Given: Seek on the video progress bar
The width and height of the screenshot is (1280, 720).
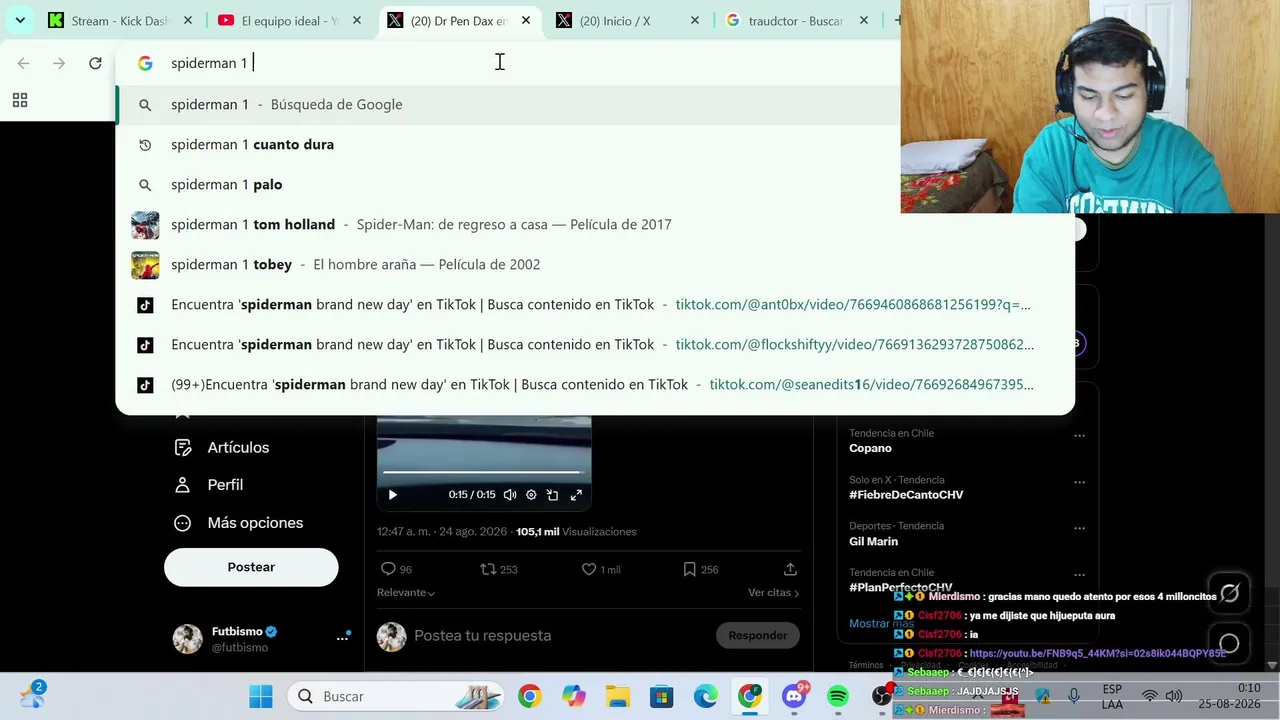Looking at the screenshot, I should point(484,472).
